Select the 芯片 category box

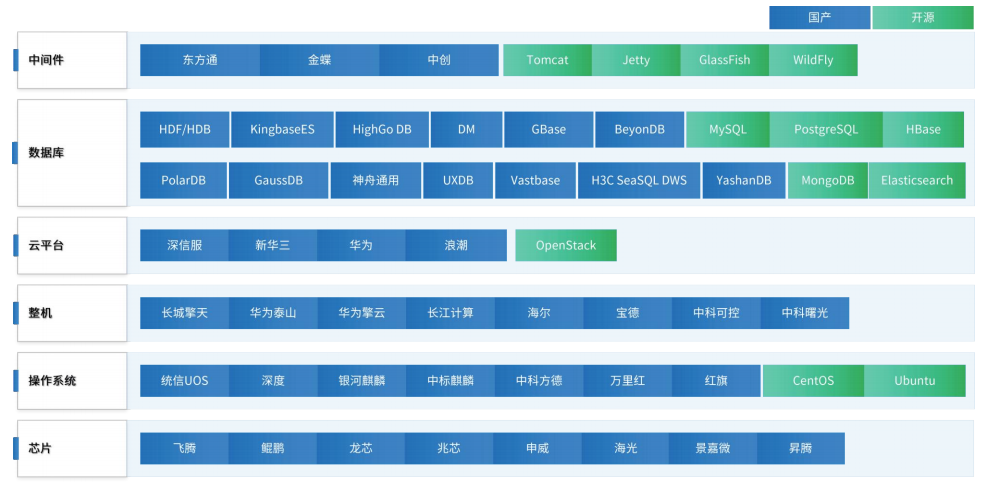pyautogui.click(x=72, y=448)
